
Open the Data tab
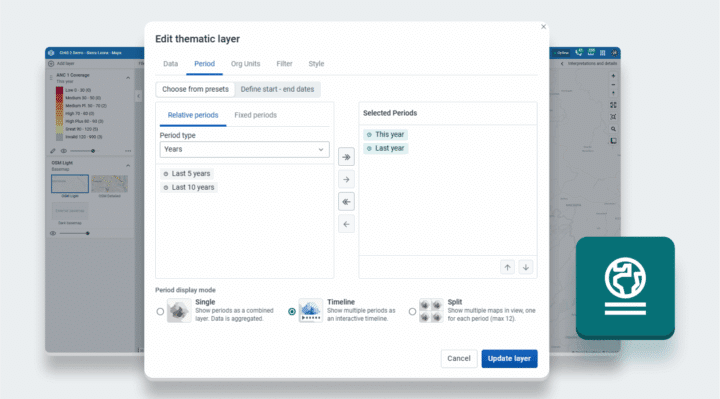click(x=170, y=64)
